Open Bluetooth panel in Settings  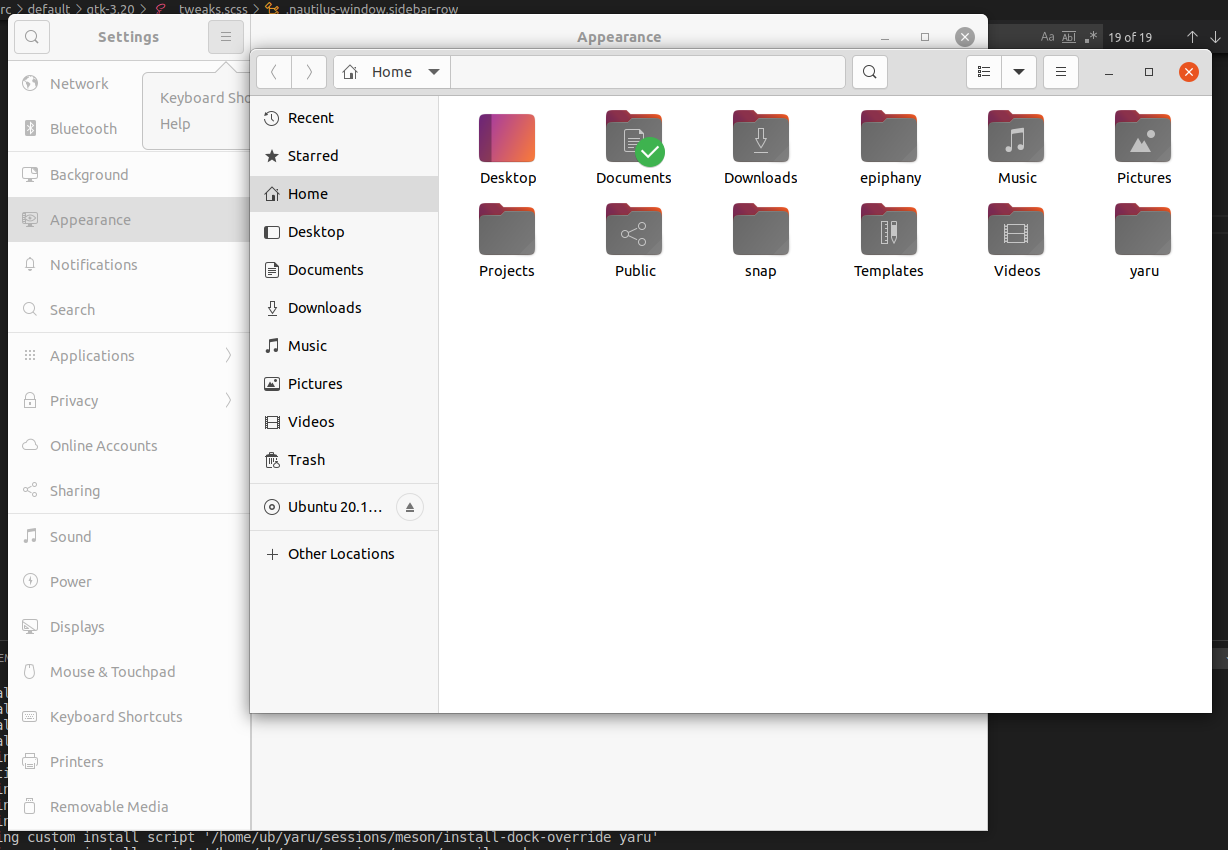pyautogui.click(x=129, y=129)
